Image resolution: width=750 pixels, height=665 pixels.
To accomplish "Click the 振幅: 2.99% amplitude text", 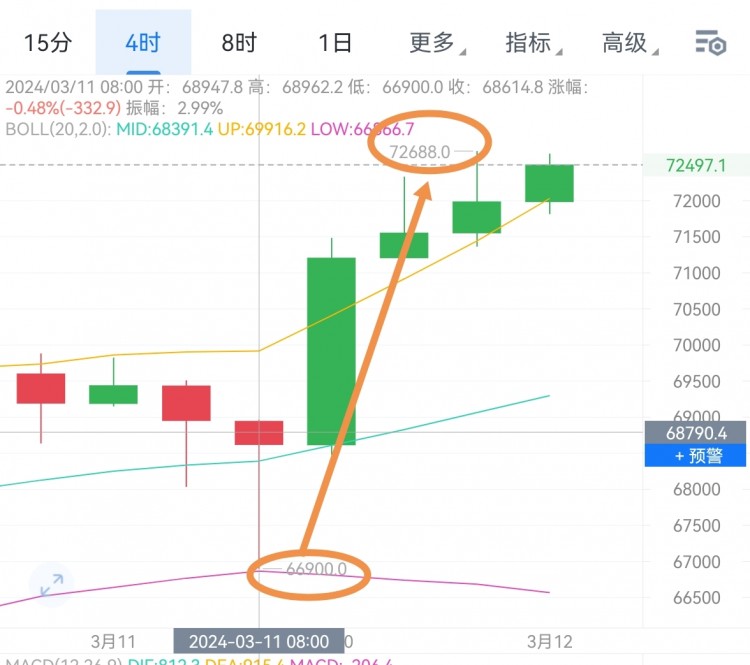I will [175, 108].
